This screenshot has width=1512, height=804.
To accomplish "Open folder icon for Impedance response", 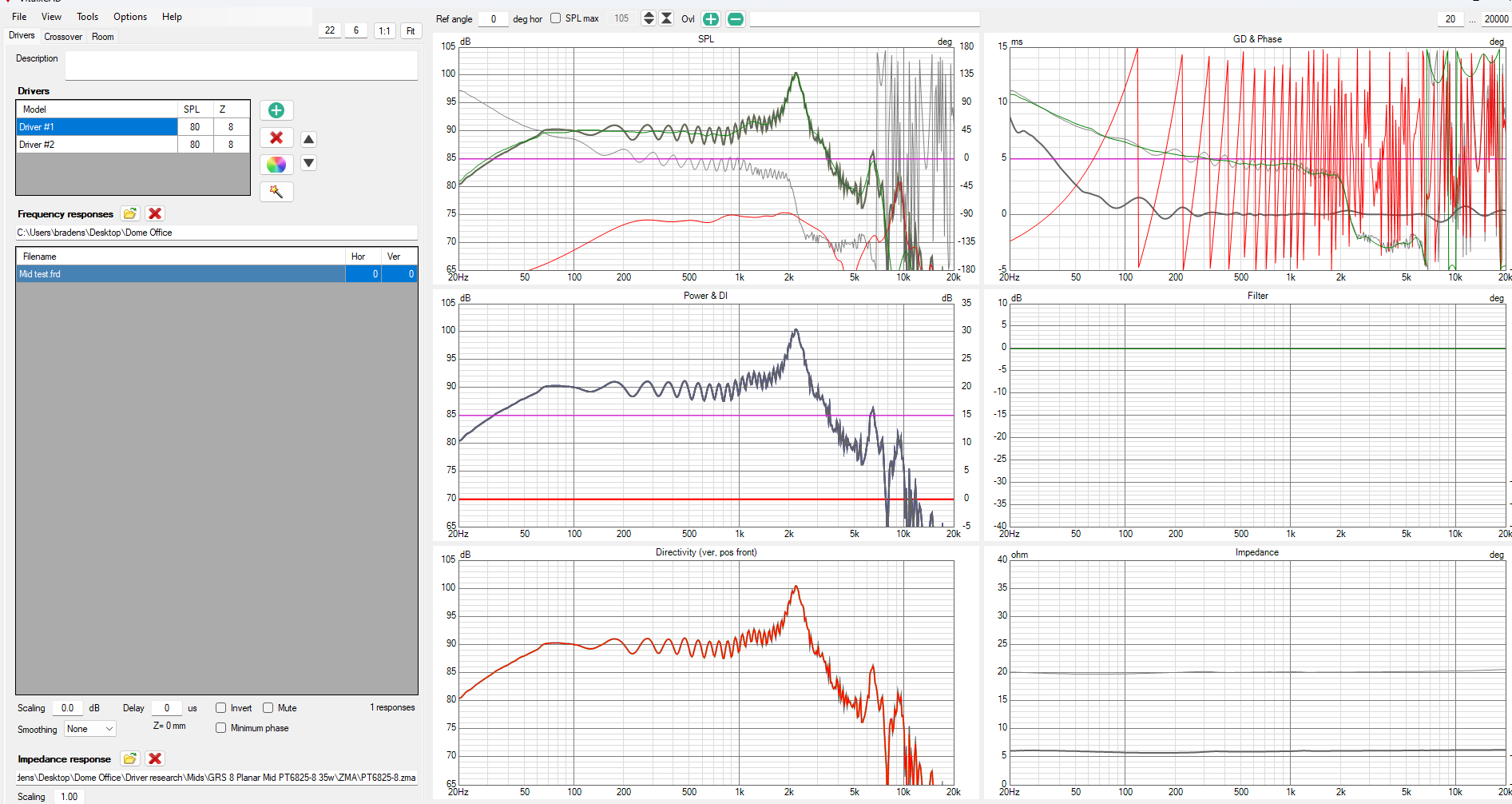I will click(x=130, y=758).
